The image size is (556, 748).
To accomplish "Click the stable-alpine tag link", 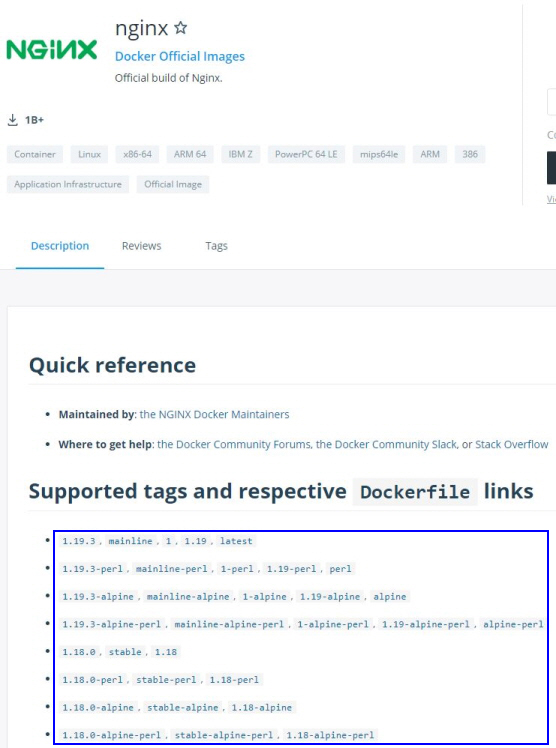I will pos(183,707).
